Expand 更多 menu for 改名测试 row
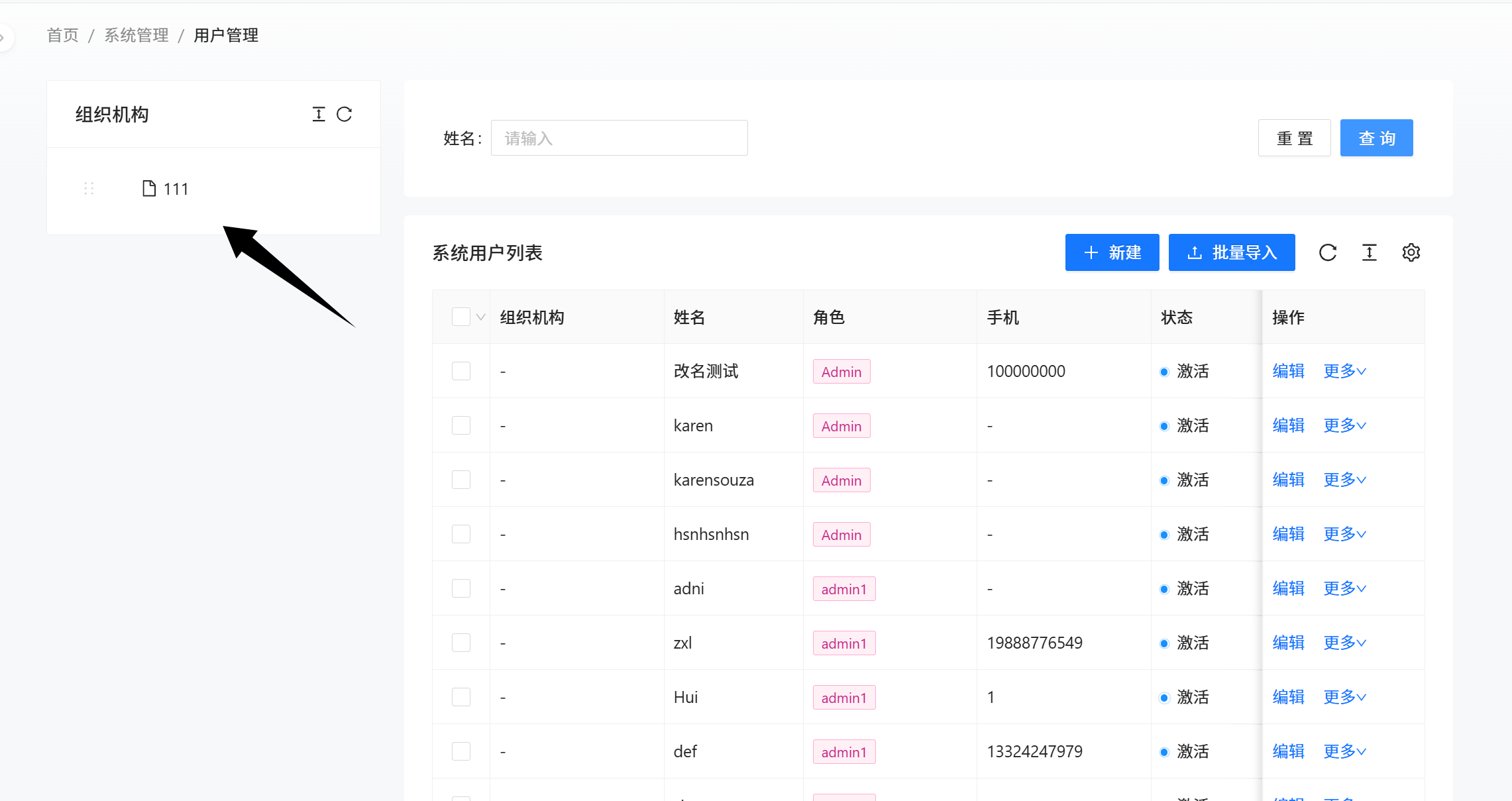The height and width of the screenshot is (801, 1512). click(1344, 371)
